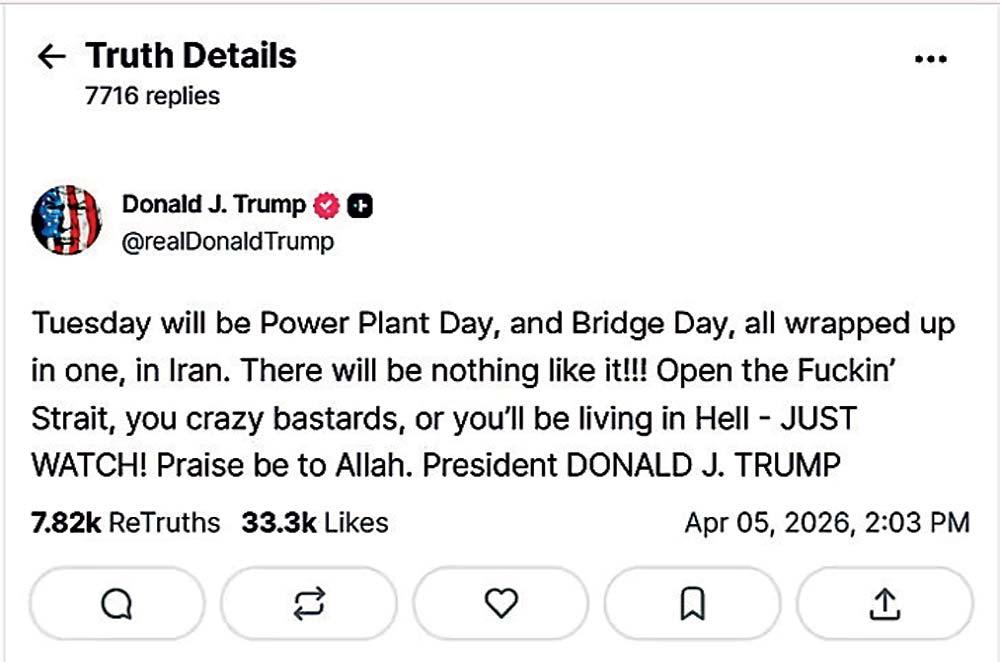Image resolution: width=1000 pixels, height=662 pixels.
Task: Go back using the left arrow
Action: pyautogui.click(x=50, y=57)
